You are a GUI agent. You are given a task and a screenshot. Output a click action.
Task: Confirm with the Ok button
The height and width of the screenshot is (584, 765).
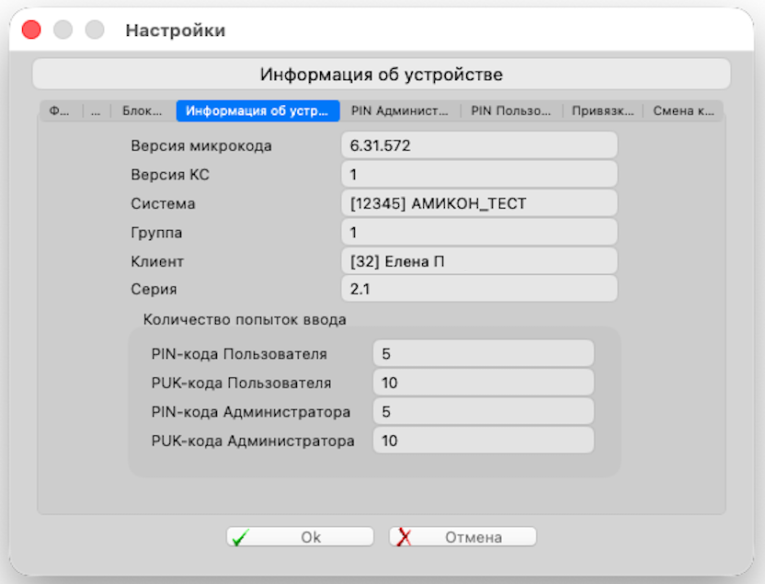[300, 537]
